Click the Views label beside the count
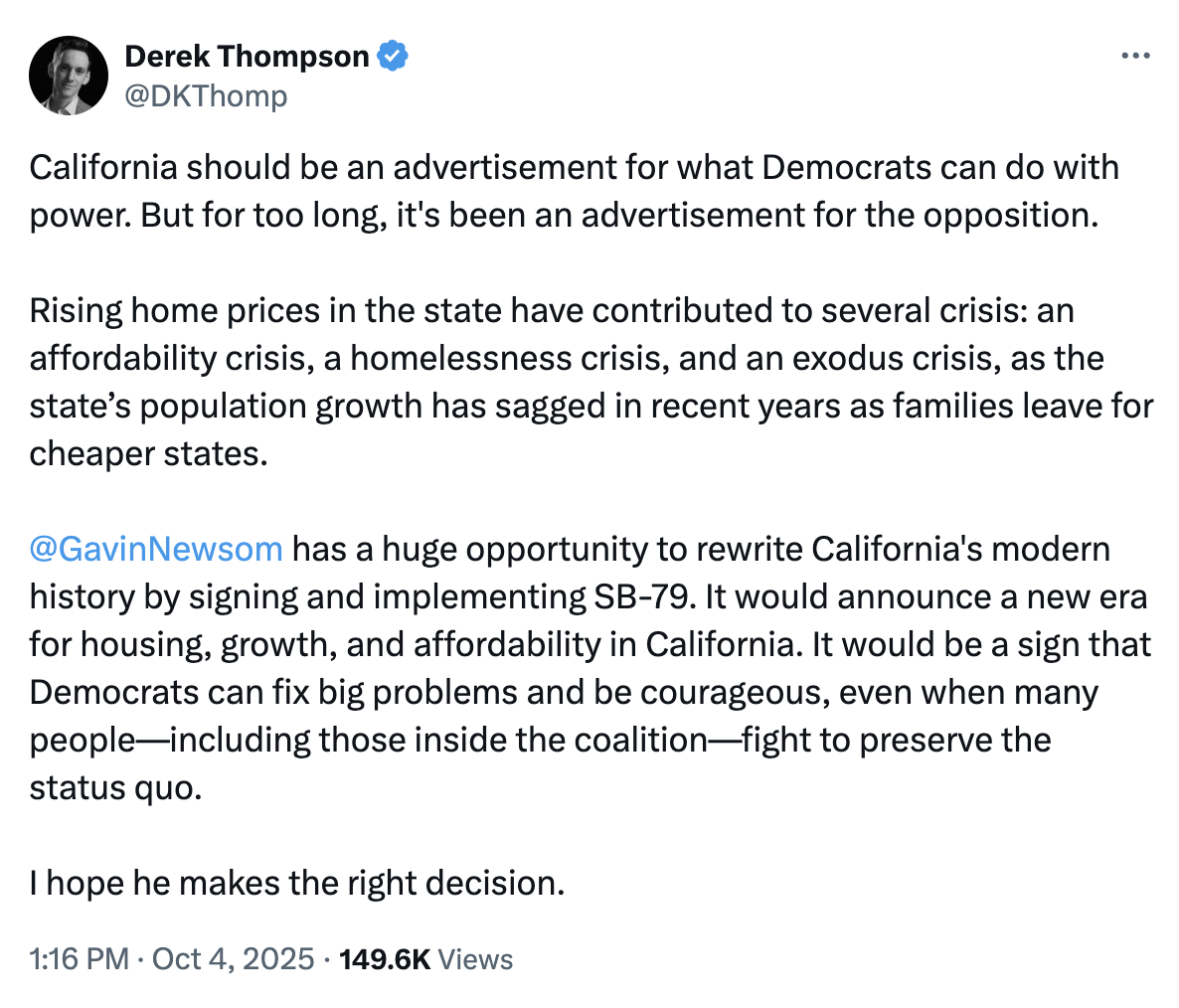The image size is (1179, 1008). pyautogui.click(x=475, y=959)
